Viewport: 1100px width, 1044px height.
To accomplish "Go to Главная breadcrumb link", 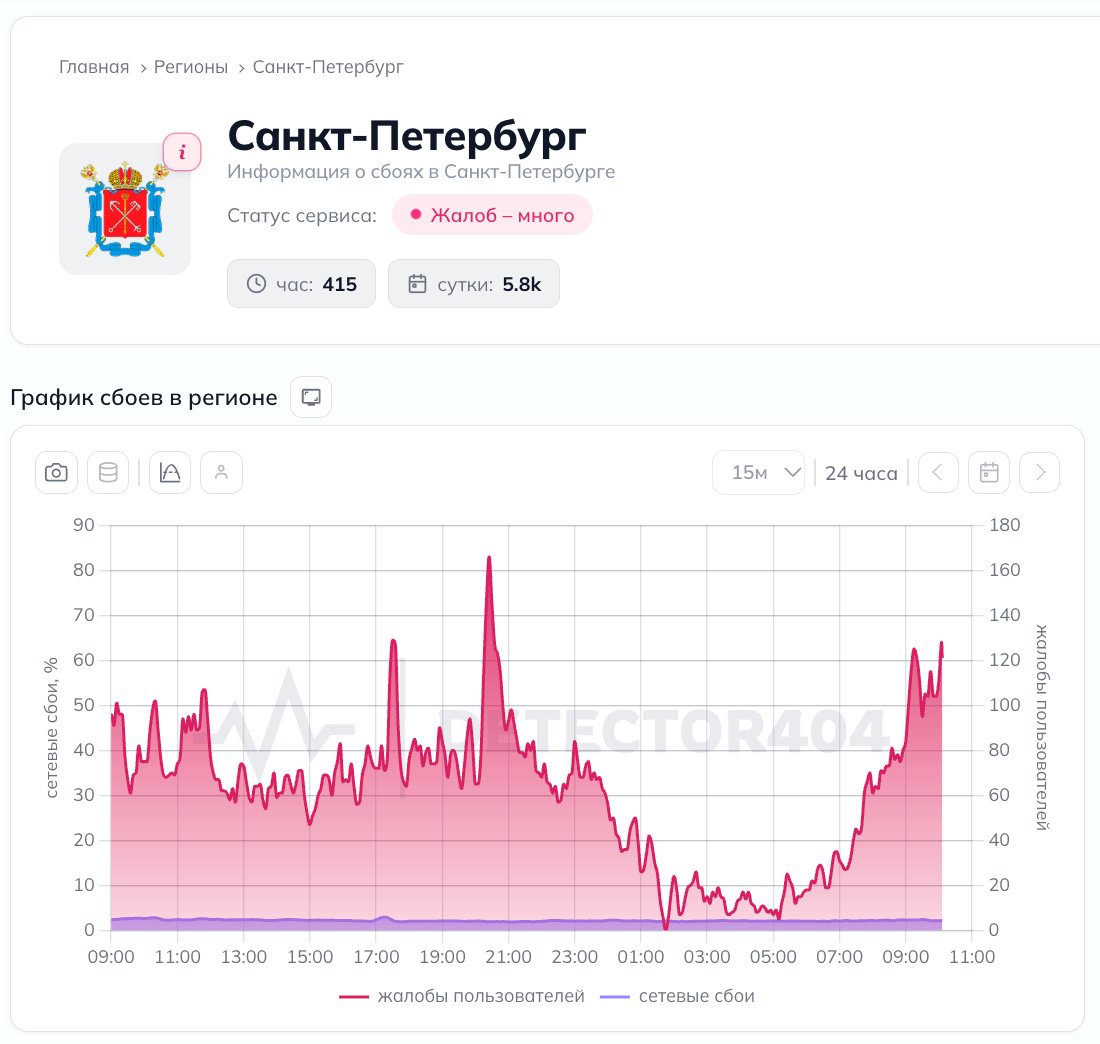I will pyautogui.click(x=94, y=67).
